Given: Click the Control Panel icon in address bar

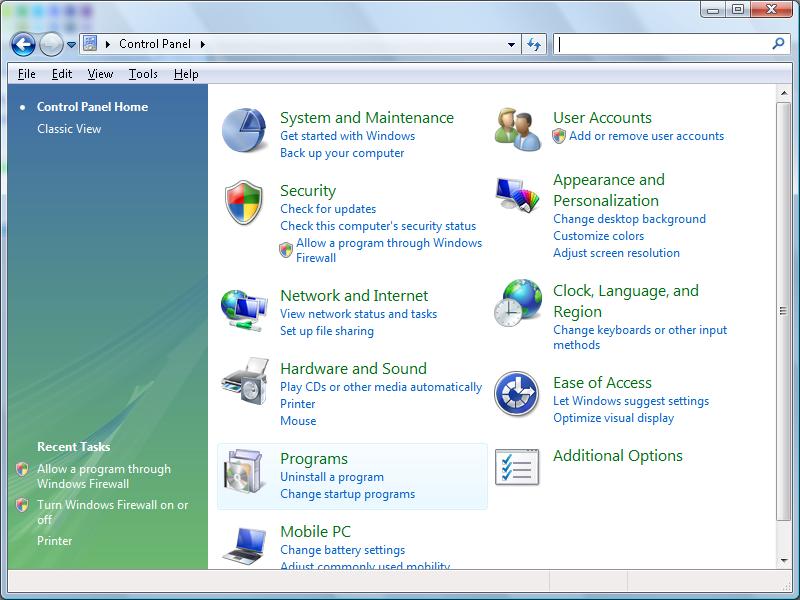Looking at the screenshot, I should point(90,43).
